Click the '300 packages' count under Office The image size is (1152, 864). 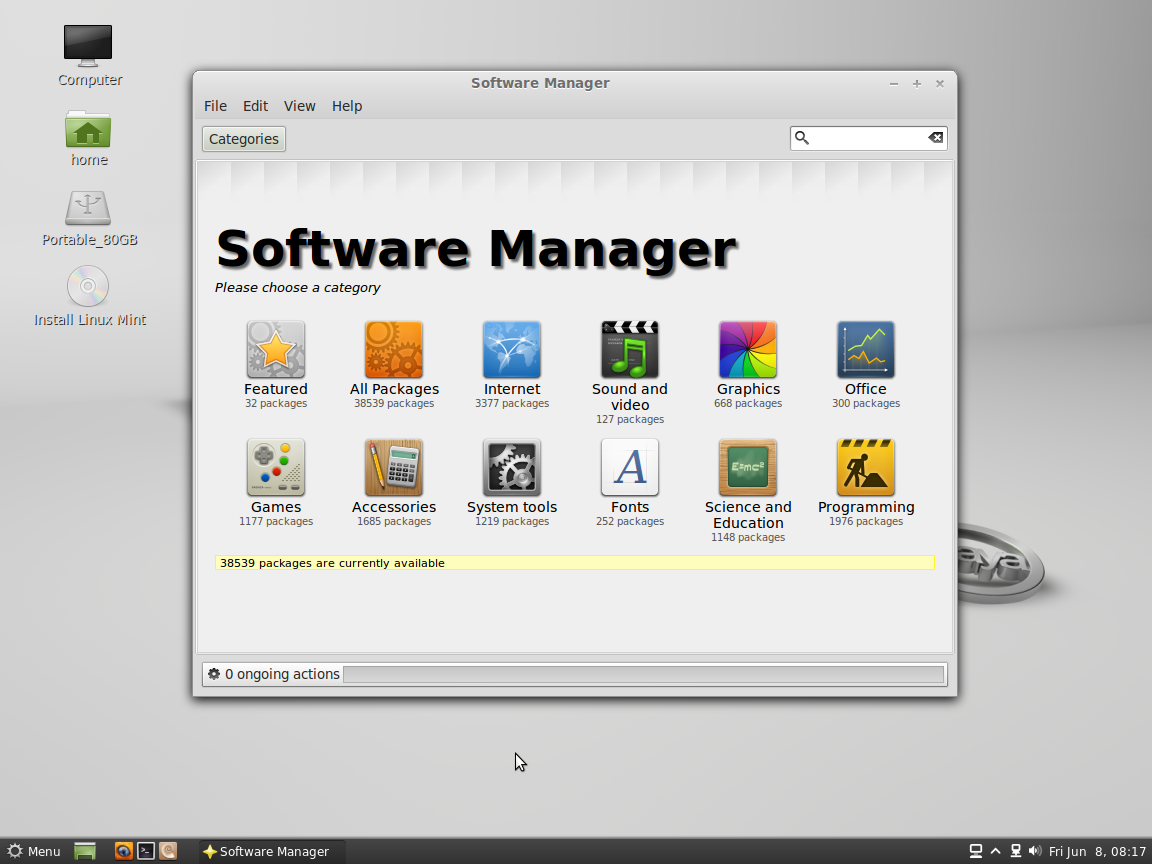[x=865, y=403]
